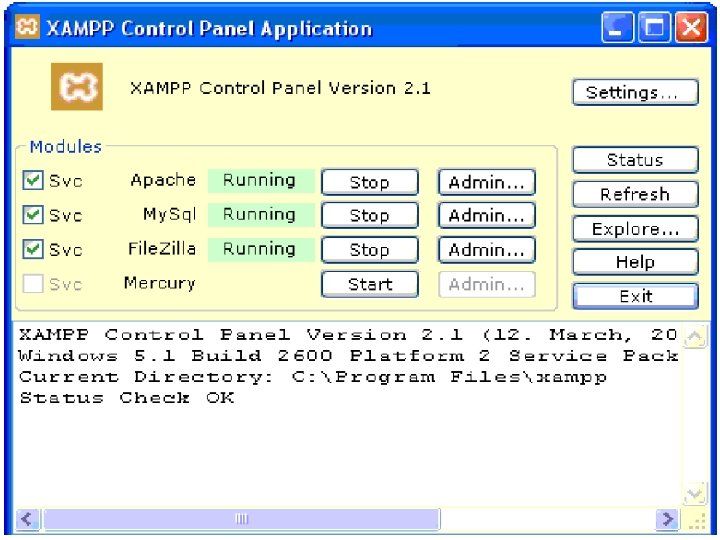Image resolution: width=720 pixels, height=540 pixels.
Task: Click the FileZilla Running status label
Action: pyautogui.click(x=259, y=249)
